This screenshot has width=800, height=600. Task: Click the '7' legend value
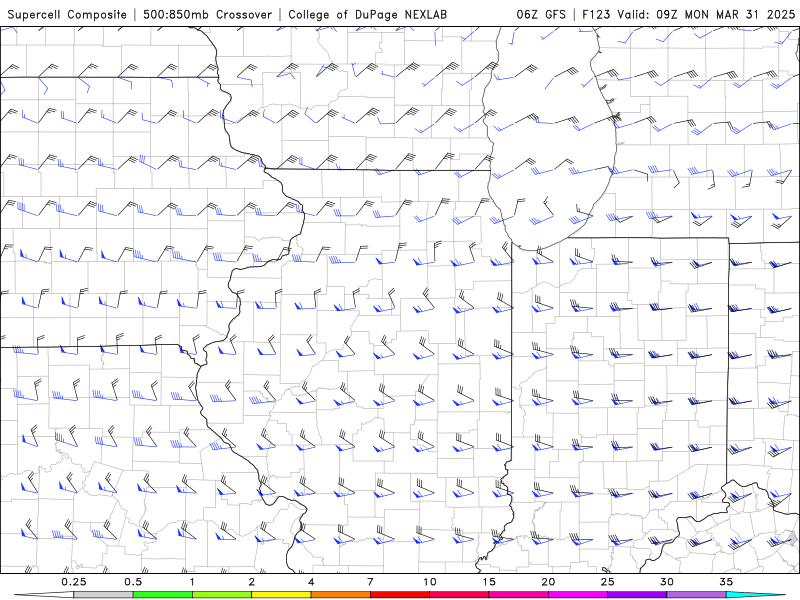click(x=370, y=582)
